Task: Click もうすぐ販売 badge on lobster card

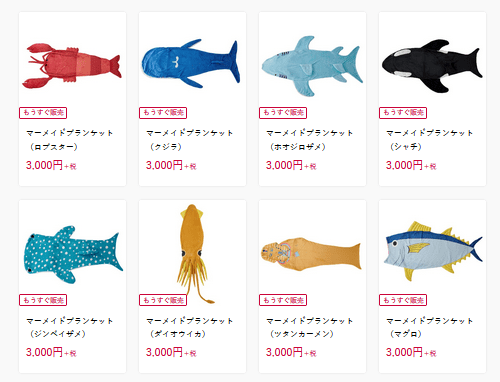Action: [x=43, y=113]
